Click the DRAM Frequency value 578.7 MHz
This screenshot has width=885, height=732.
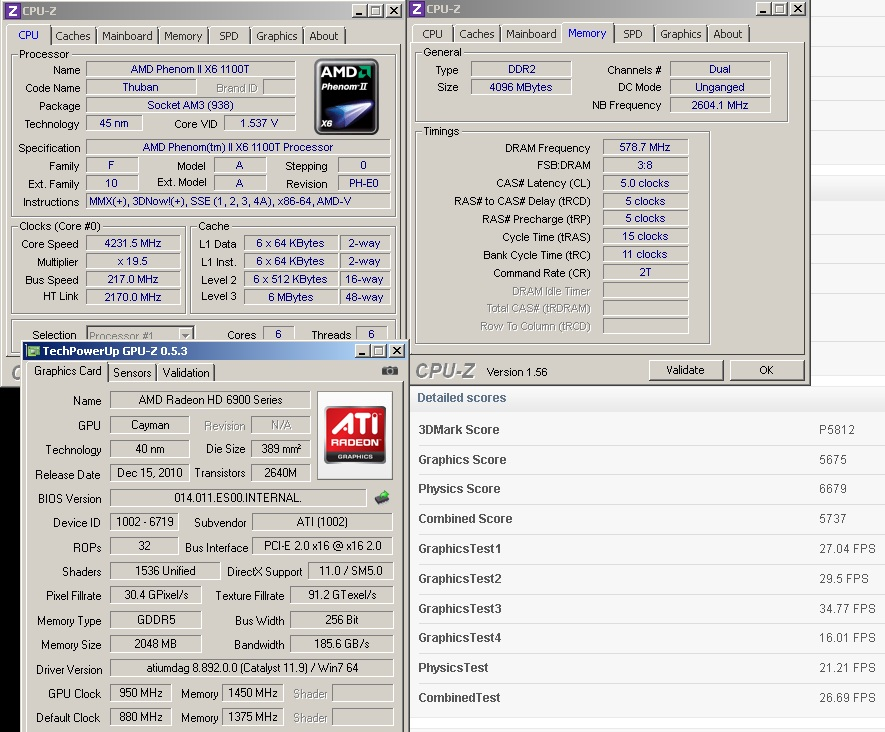pos(645,147)
